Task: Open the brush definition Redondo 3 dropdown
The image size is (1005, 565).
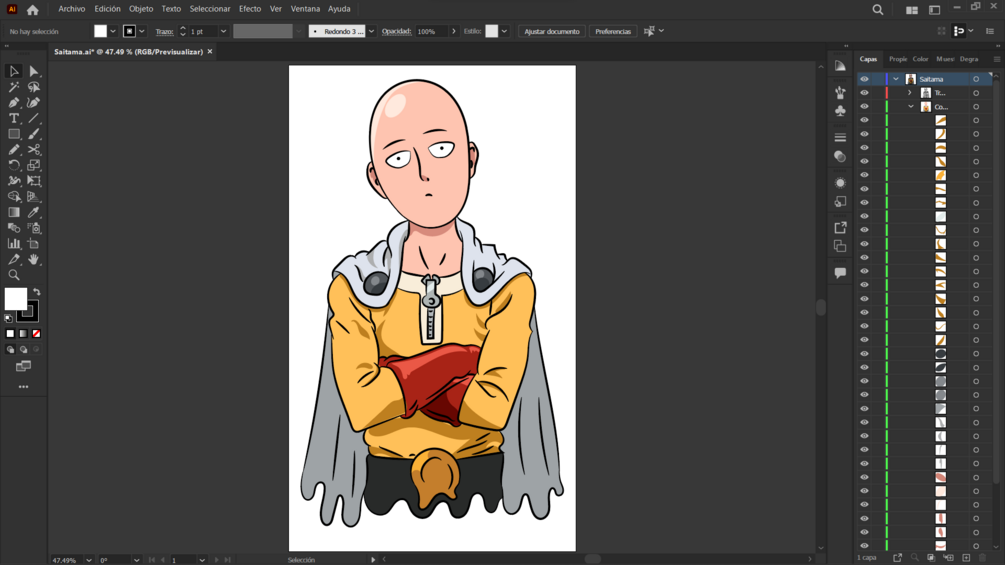Action: pyautogui.click(x=371, y=31)
